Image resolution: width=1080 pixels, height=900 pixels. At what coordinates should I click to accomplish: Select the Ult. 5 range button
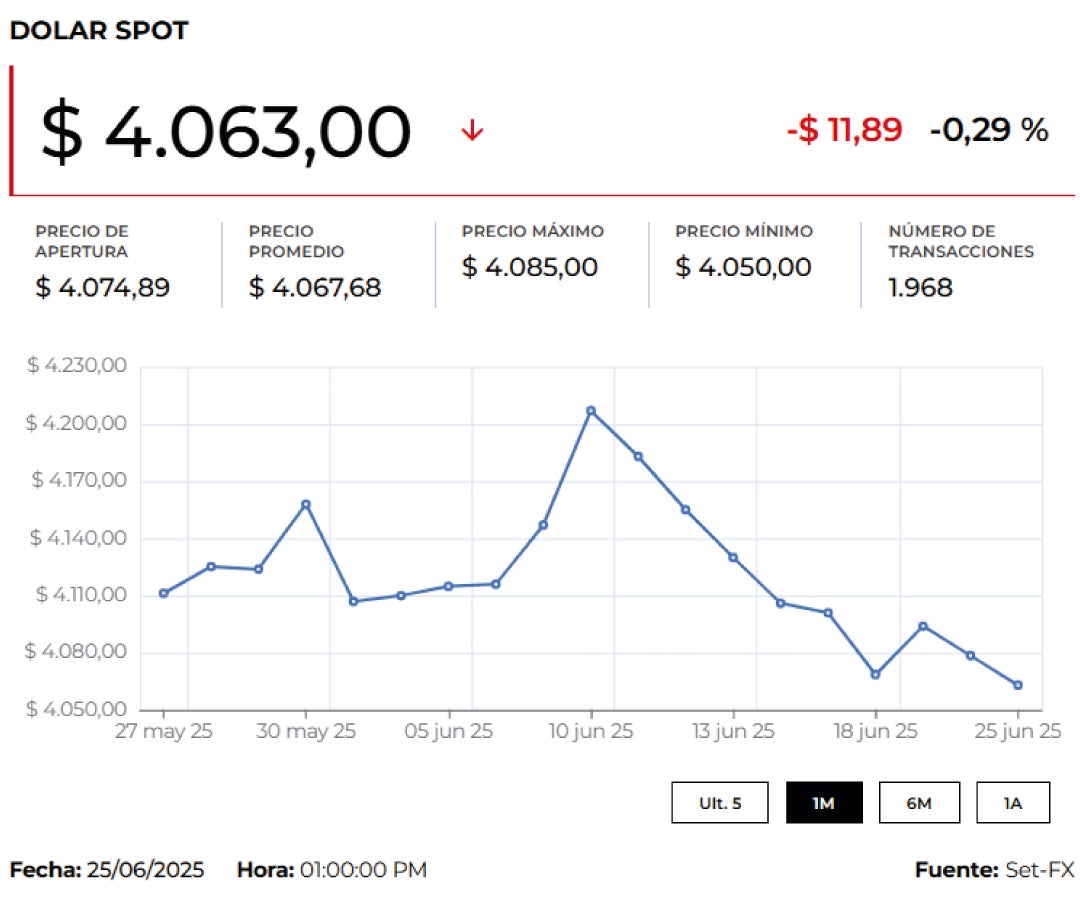(720, 803)
